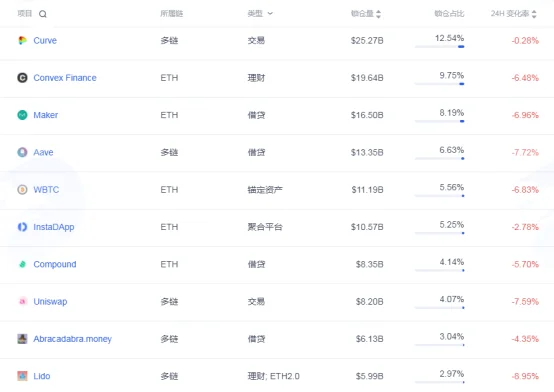Sort by 24H 变化率 column arrows
The width and height of the screenshot is (554, 392).
point(534,14)
